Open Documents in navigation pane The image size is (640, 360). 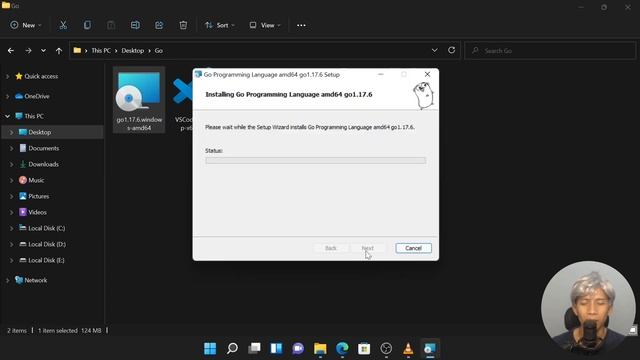[x=44, y=148]
